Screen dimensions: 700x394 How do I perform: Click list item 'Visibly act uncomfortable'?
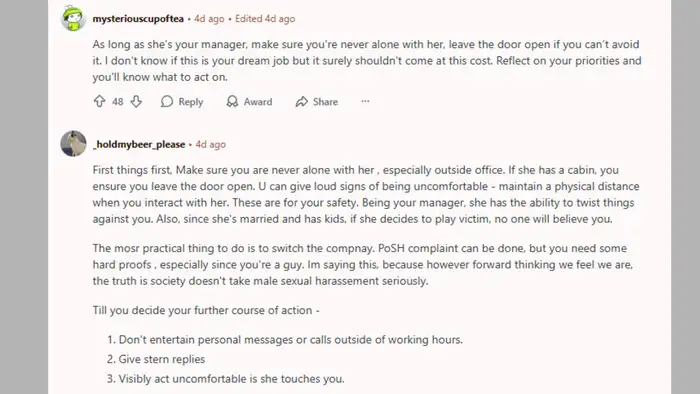(225, 379)
